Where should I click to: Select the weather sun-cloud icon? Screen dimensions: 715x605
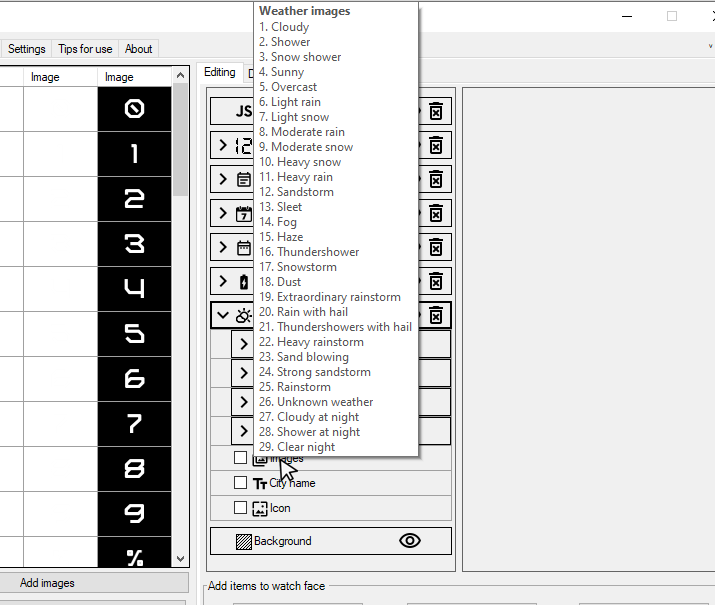click(x=244, y=315)
